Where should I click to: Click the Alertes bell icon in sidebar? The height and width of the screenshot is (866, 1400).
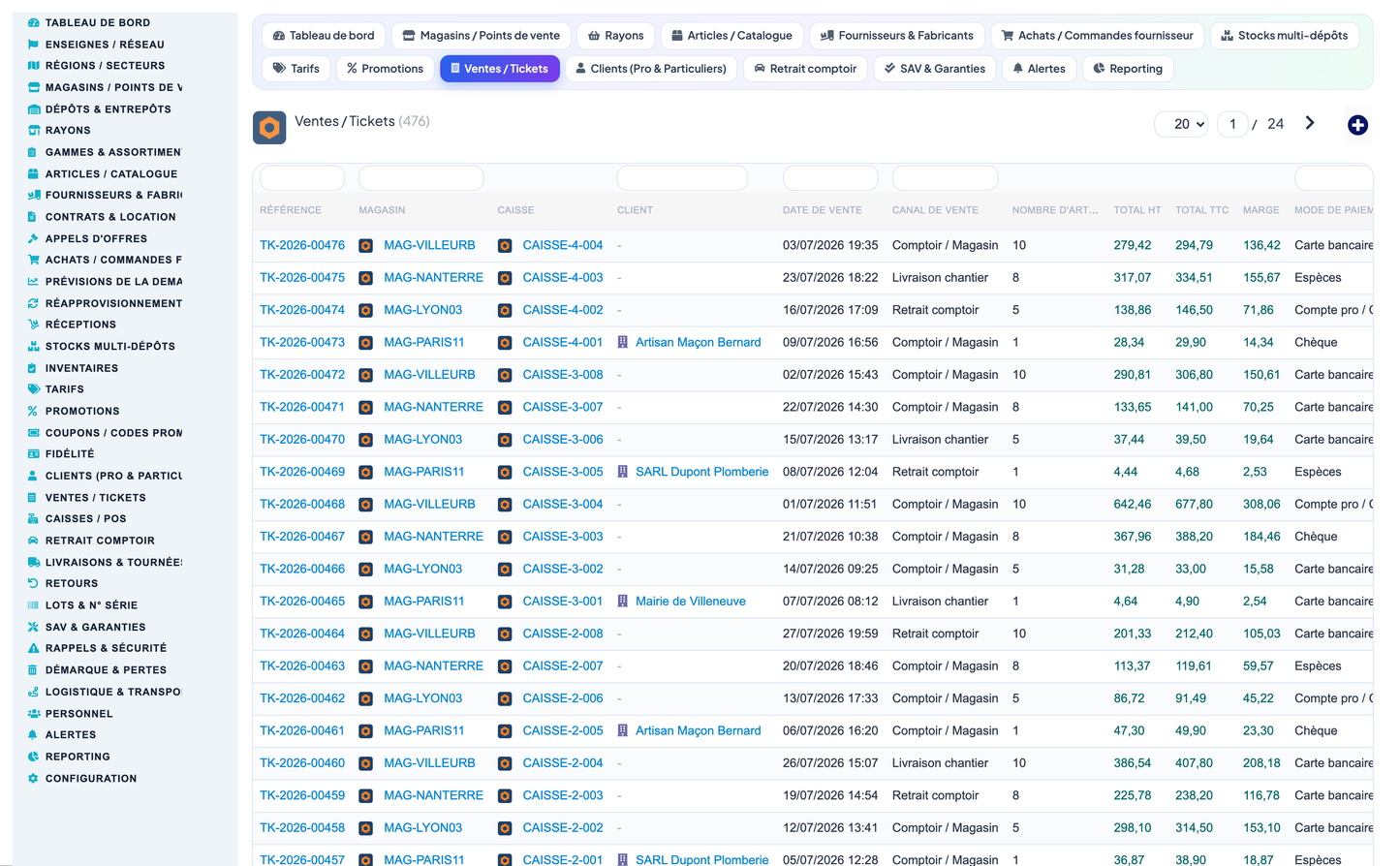tap(33, 735)
